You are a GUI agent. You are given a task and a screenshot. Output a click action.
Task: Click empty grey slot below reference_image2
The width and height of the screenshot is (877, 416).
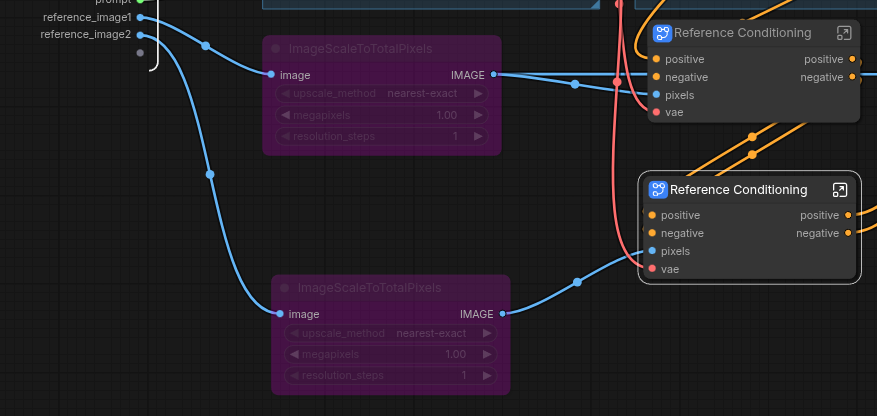(140, 53)
